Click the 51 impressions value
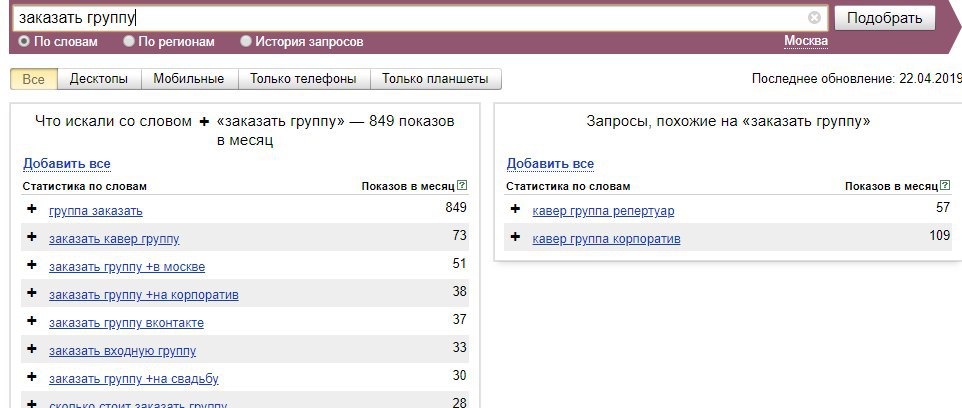Viewport: 962px width, 408px height. pos(460,264)
